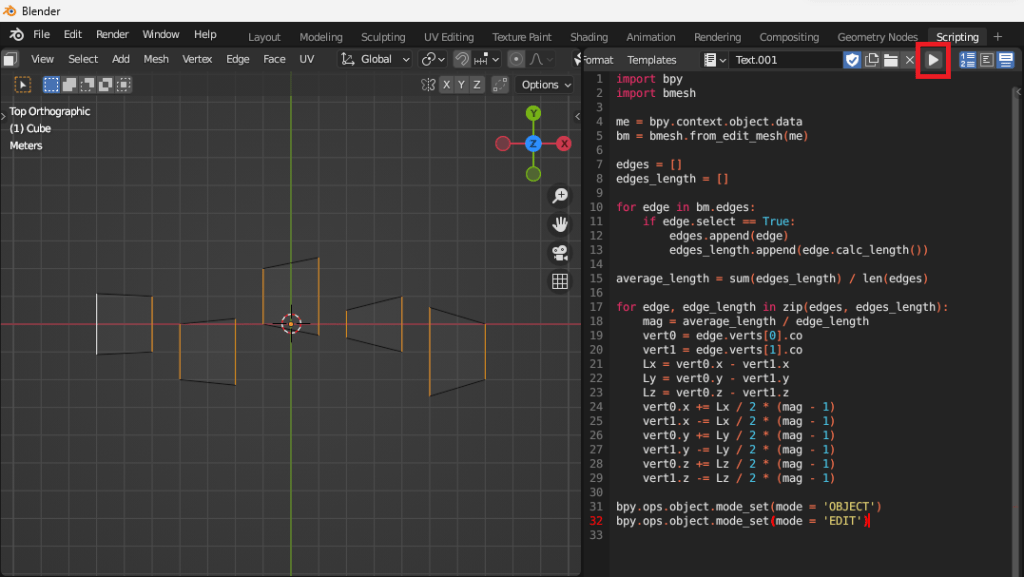Expand the Options dropdown in viewport

tap(547, 85)
